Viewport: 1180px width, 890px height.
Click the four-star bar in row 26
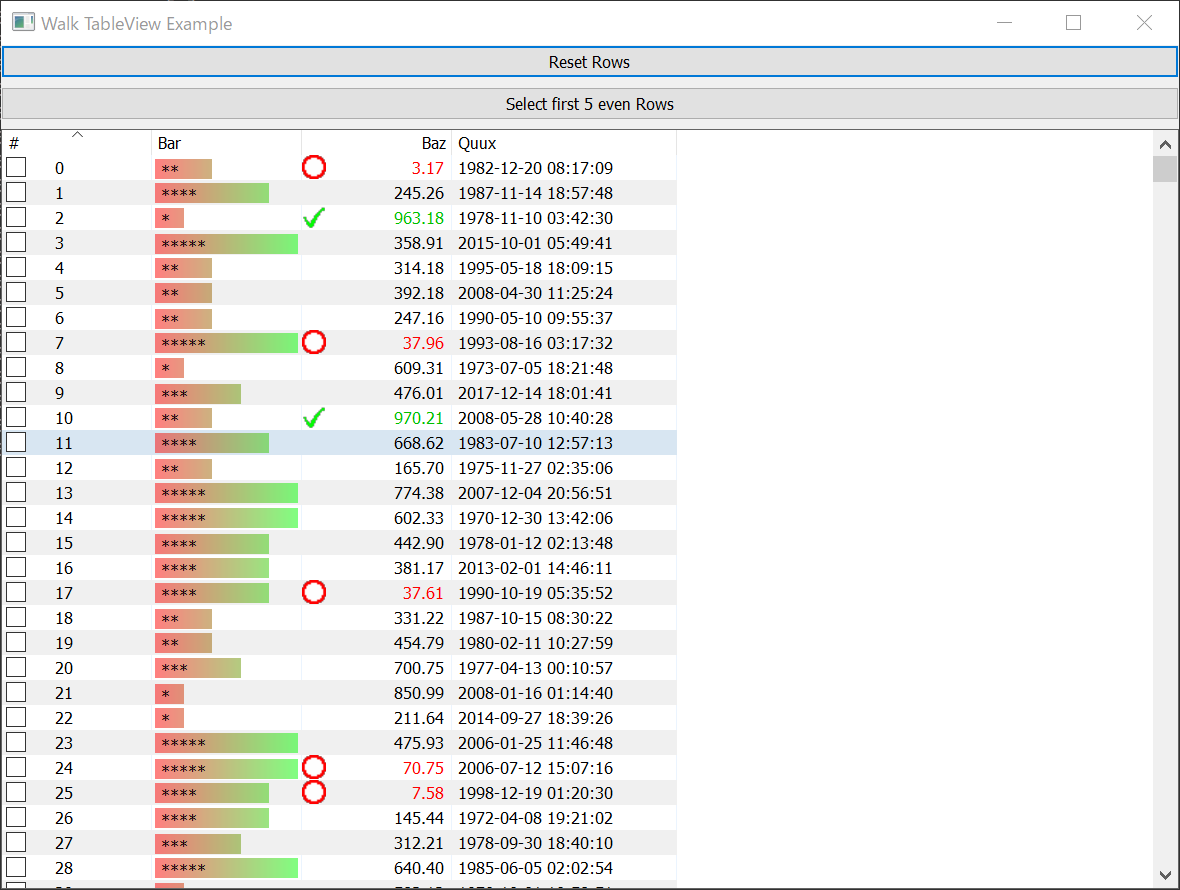coord(212,818)
